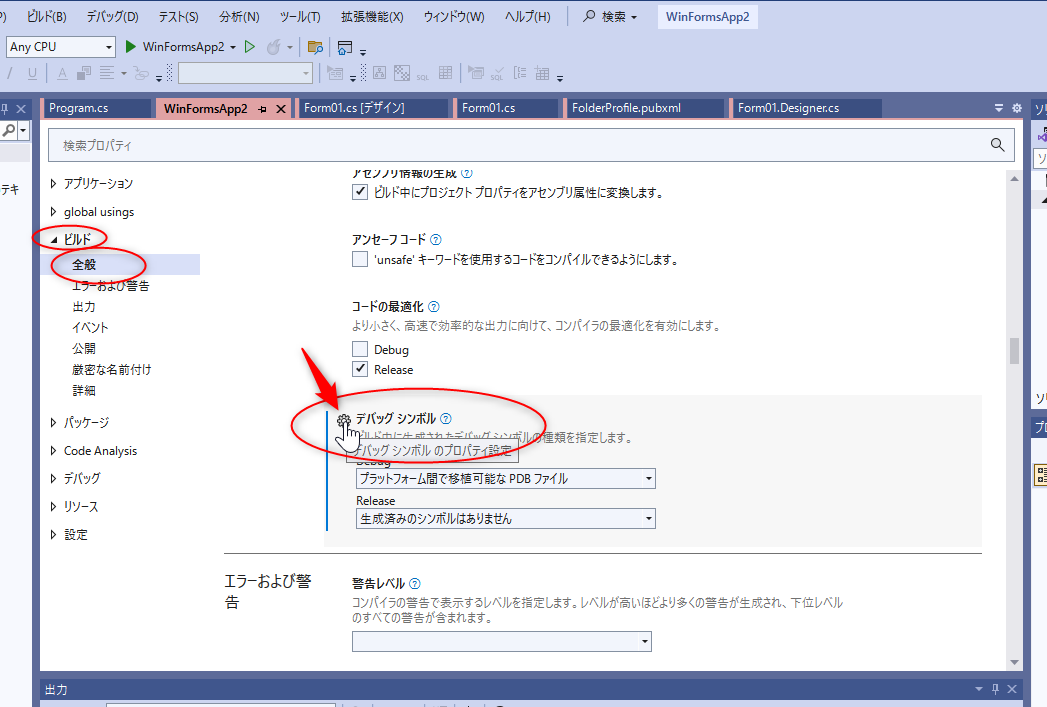This screenshot has height=707, width=1047.
Task: Click the 検索プロパティ search field
Action: 515,145
